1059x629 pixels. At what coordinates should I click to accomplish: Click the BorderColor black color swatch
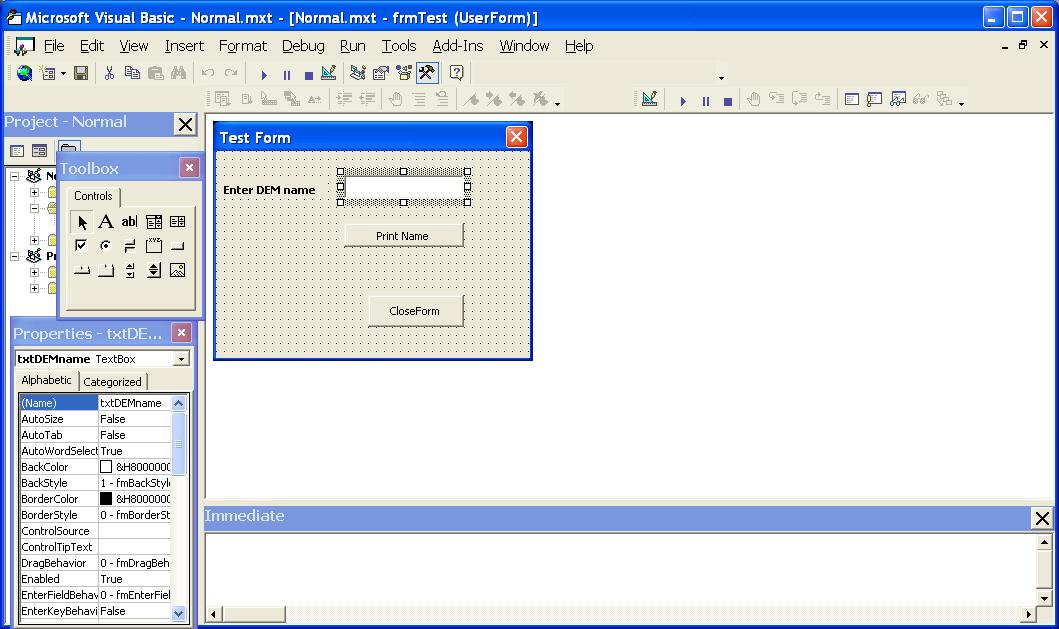[106, 499]
